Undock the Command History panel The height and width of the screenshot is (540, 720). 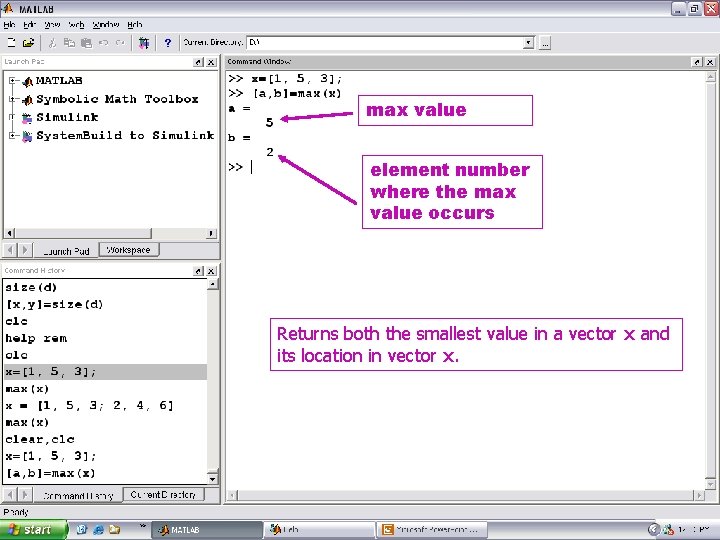point(198,271)
